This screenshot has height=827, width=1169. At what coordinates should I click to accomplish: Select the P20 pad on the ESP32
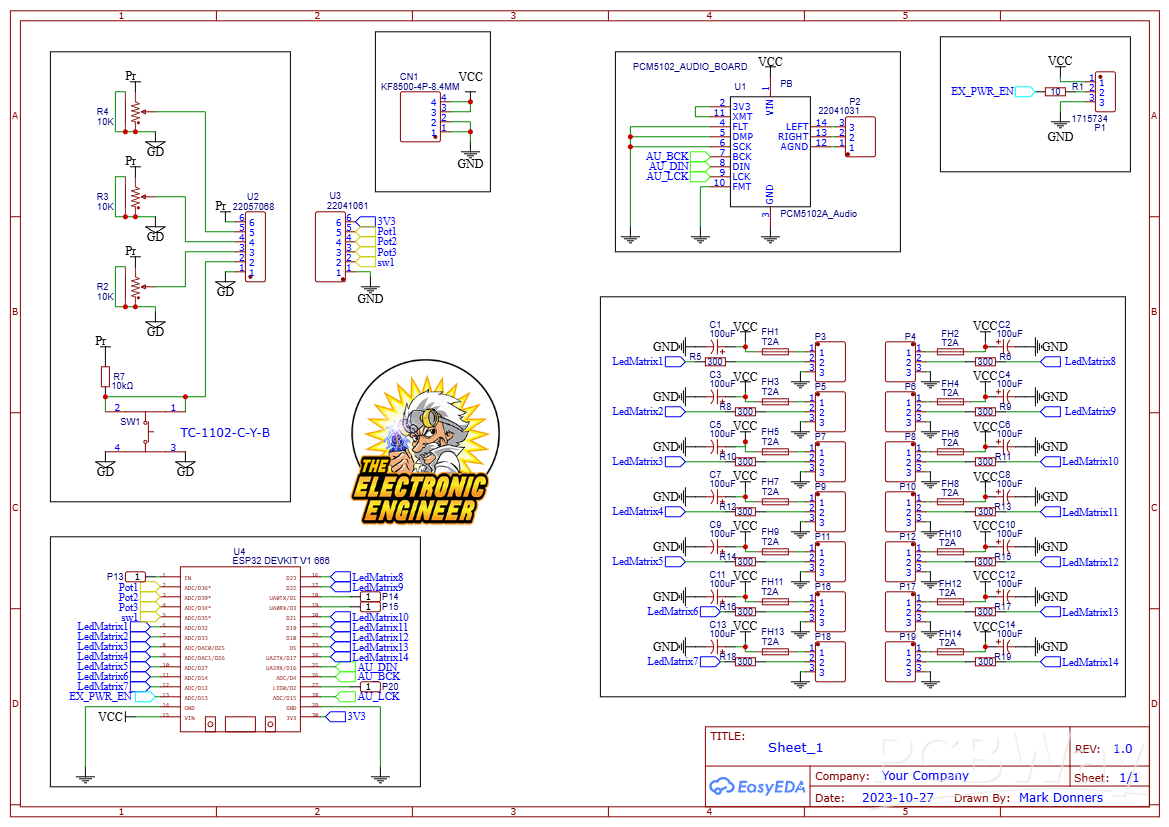(x=370, y=687)
